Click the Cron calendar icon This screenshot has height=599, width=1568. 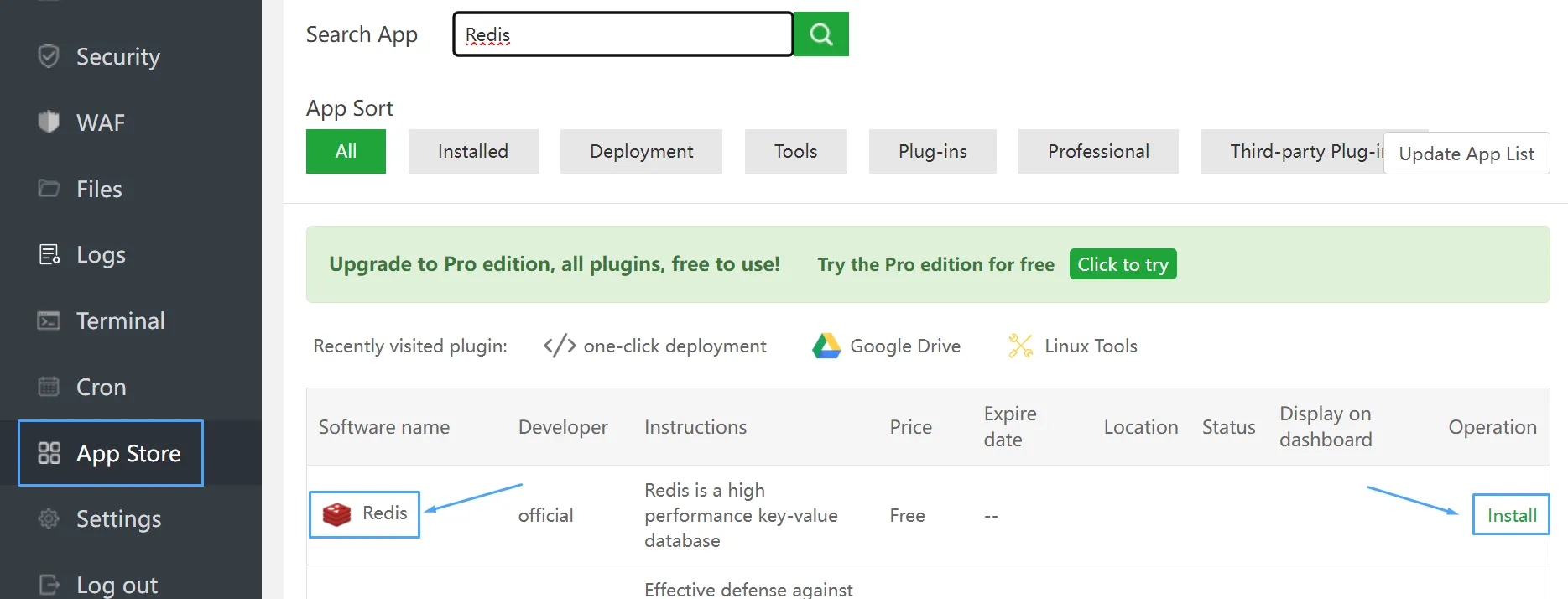(x=49, y=387)
